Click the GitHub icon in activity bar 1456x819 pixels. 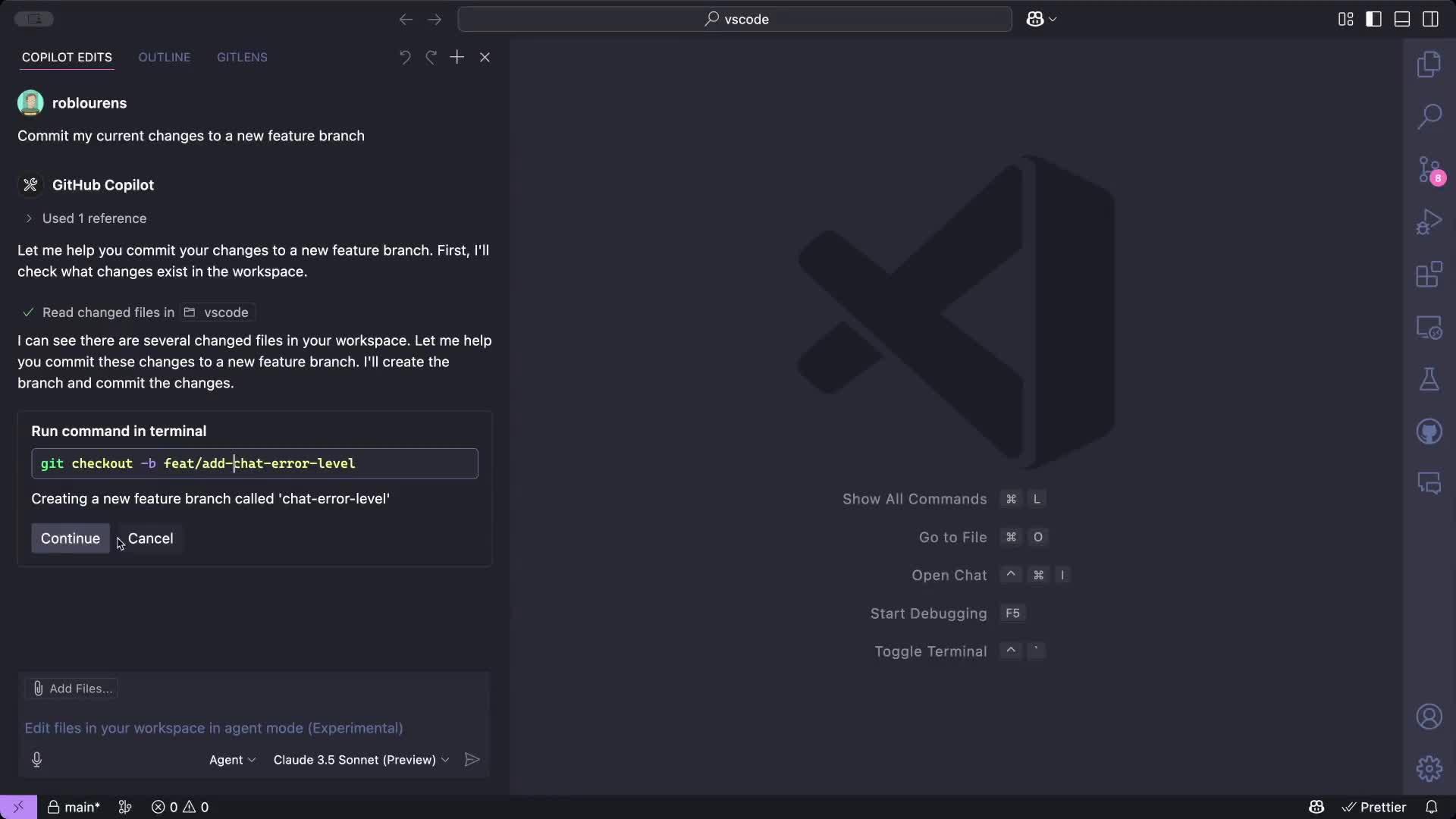1430,431
